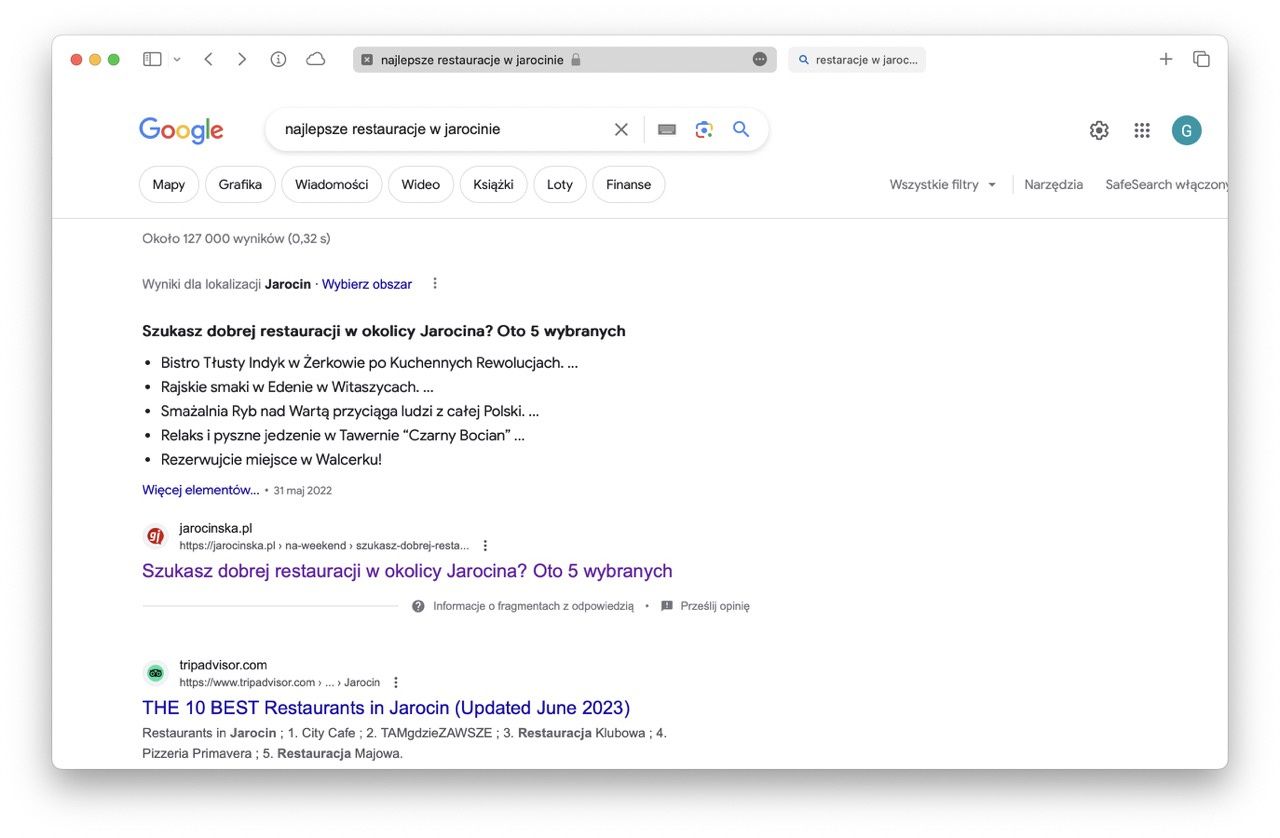Click the 'Około 127 000 wyników' text

(x=236, y=239)
